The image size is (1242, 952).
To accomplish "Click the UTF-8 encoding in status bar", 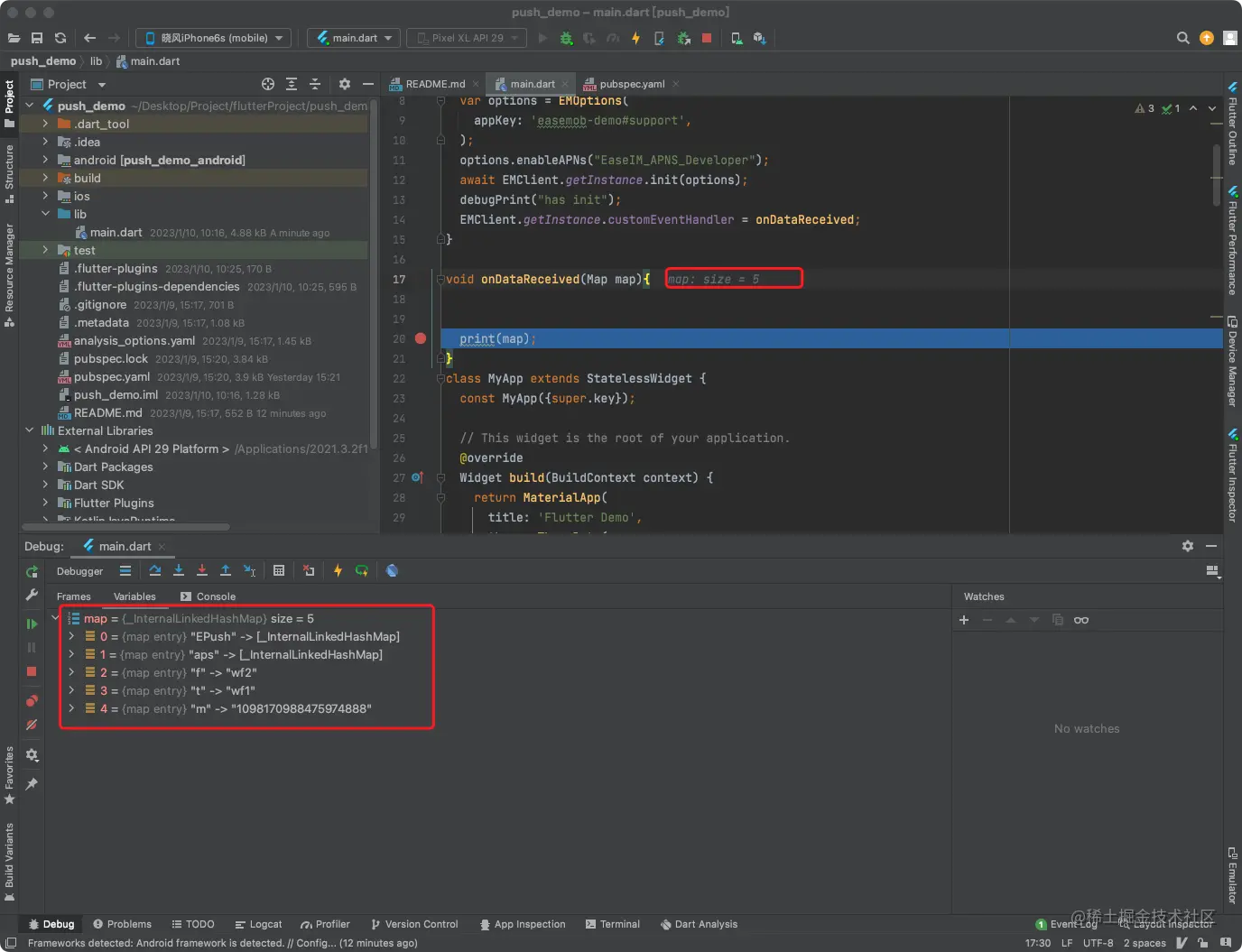I will point(1098,943).
